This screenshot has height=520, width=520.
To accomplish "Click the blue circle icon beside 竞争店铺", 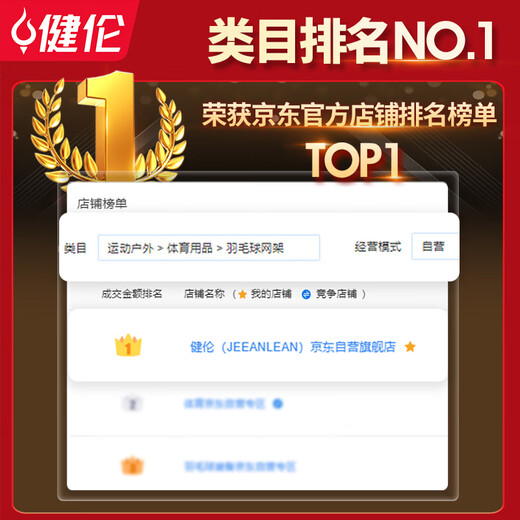I will click(x=306, y=294).
